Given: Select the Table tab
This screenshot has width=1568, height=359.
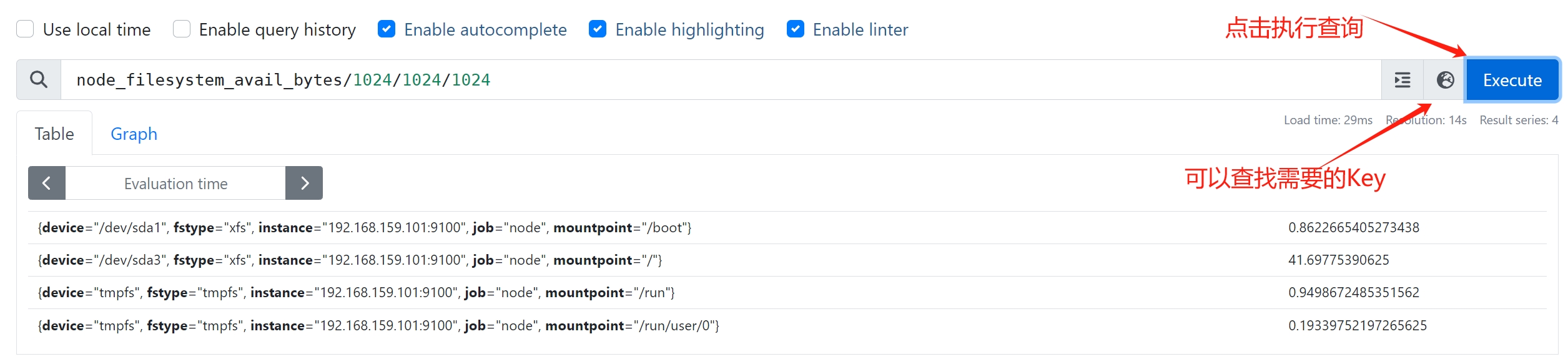Looking at the screenshot, I should click(54, 134).
